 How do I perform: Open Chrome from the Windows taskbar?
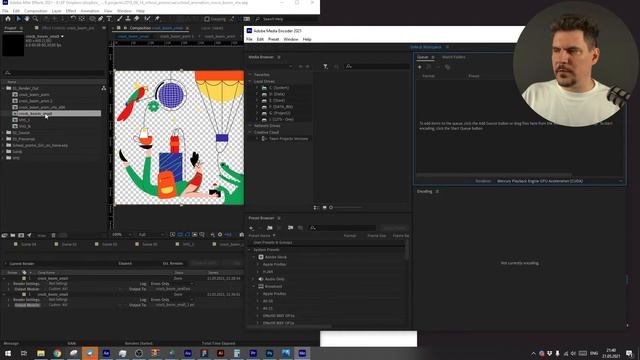[57, 353]
